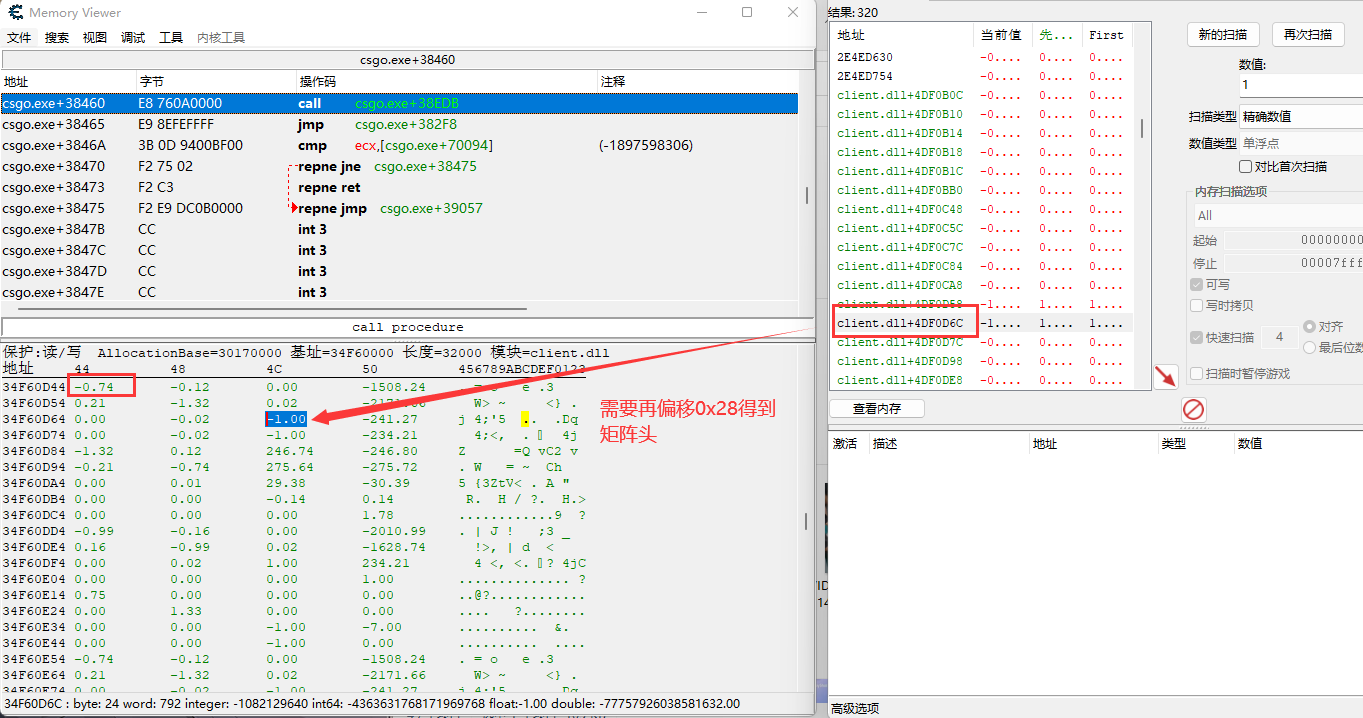Click the 地址 column header in disassembler
The width and height of the screenshot is (1363, 718).
pos(68,81)
